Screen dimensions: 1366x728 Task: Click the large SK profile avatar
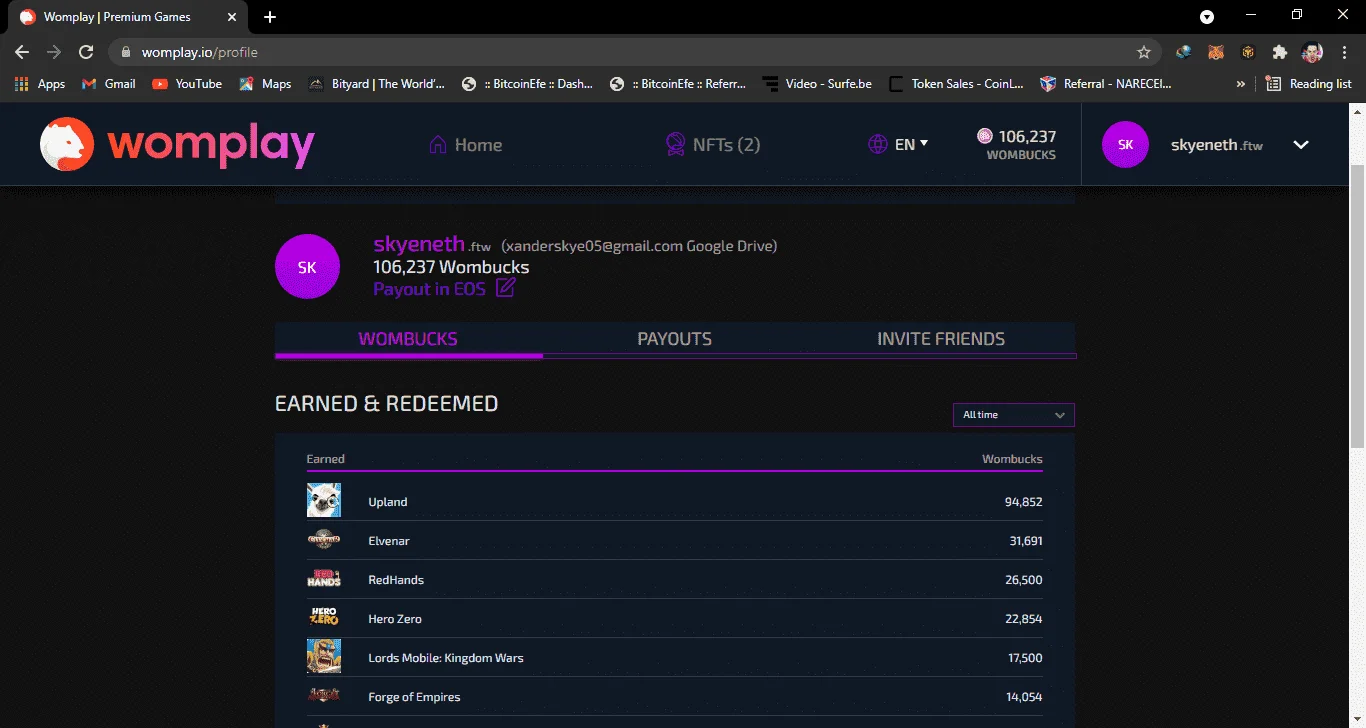pyautogui.click(x=307, y=267)
